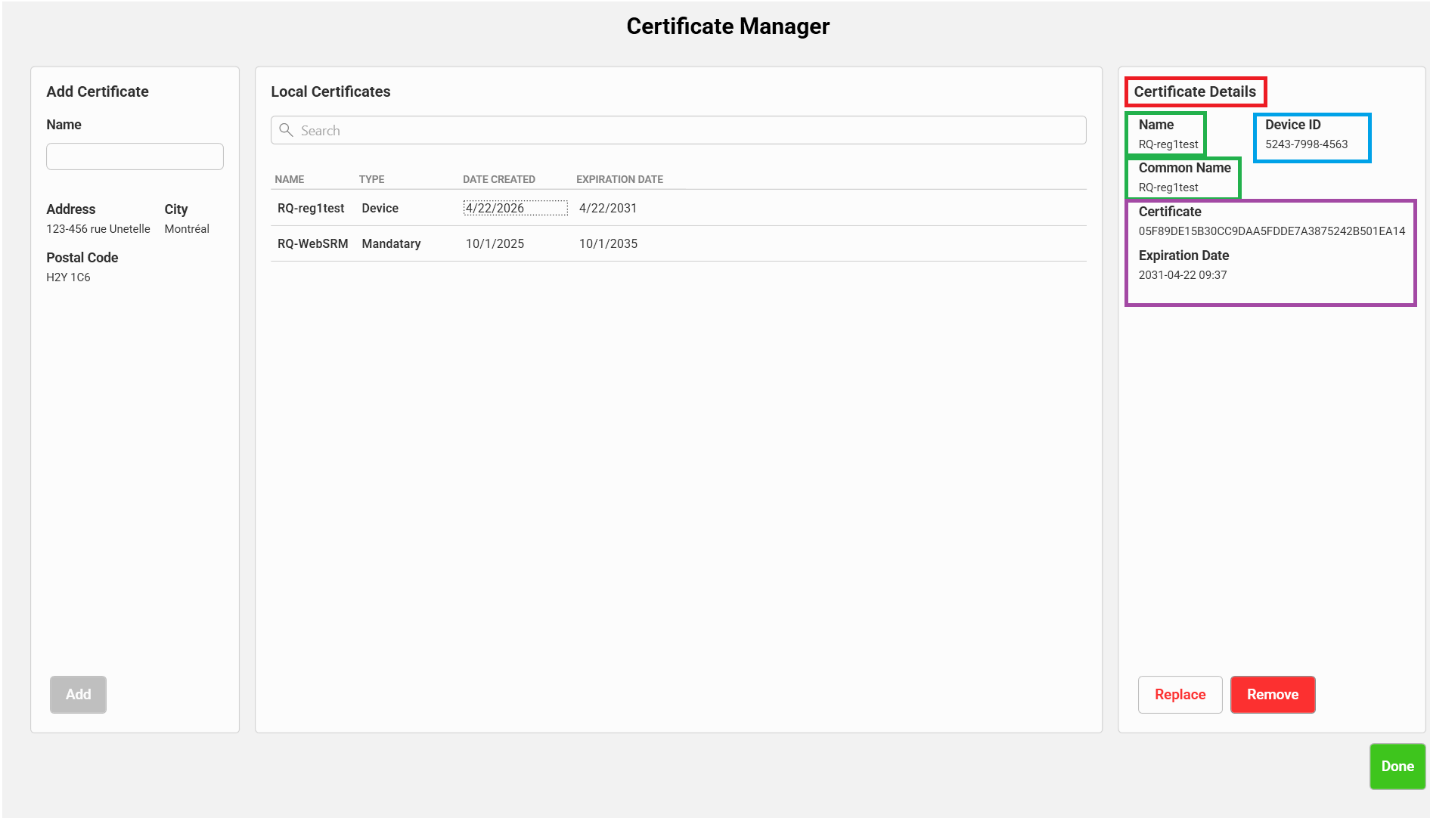Click the Local Certificates heading
The image size is (1430, 821).
tap(331, 91)
